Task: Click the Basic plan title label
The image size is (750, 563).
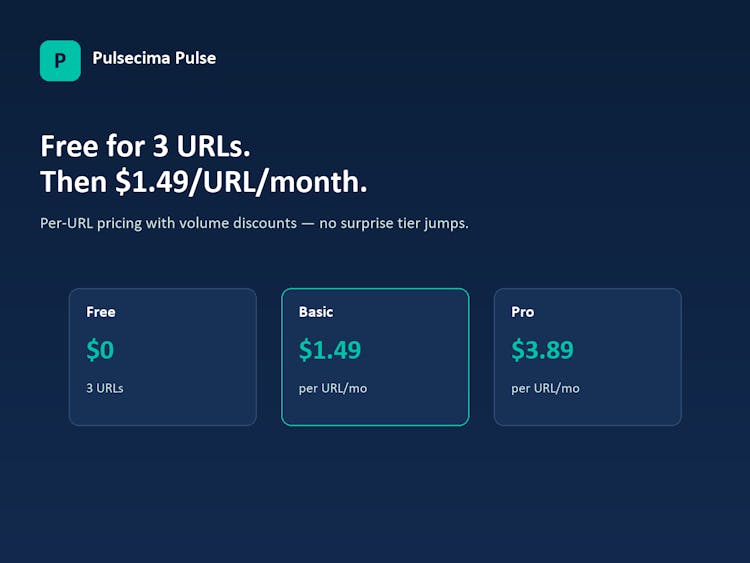Action: pyautogui.click(x=316, y=312)
